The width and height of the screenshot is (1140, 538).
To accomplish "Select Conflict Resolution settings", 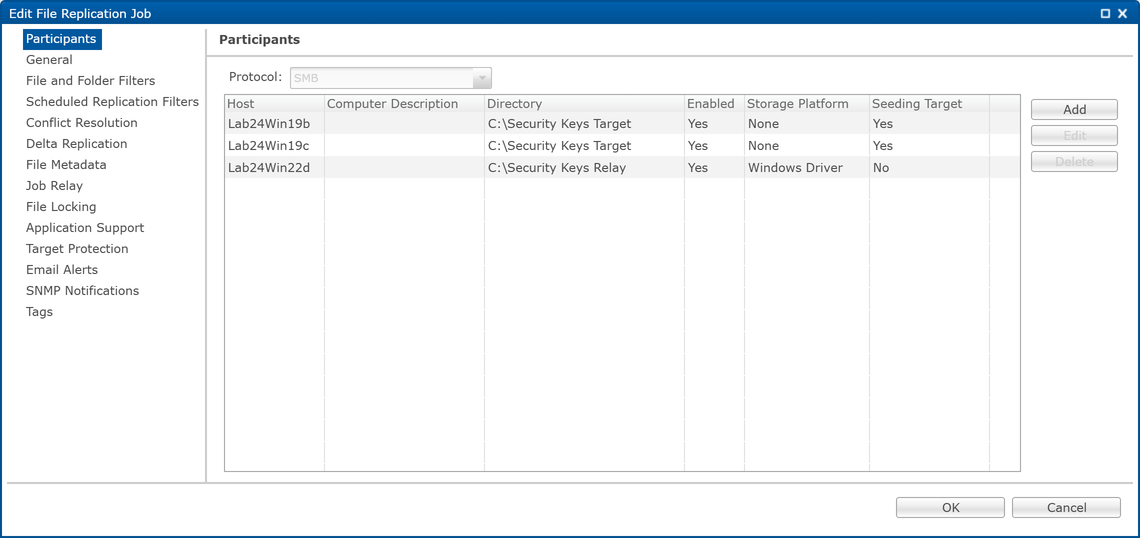I will [81, 123].
